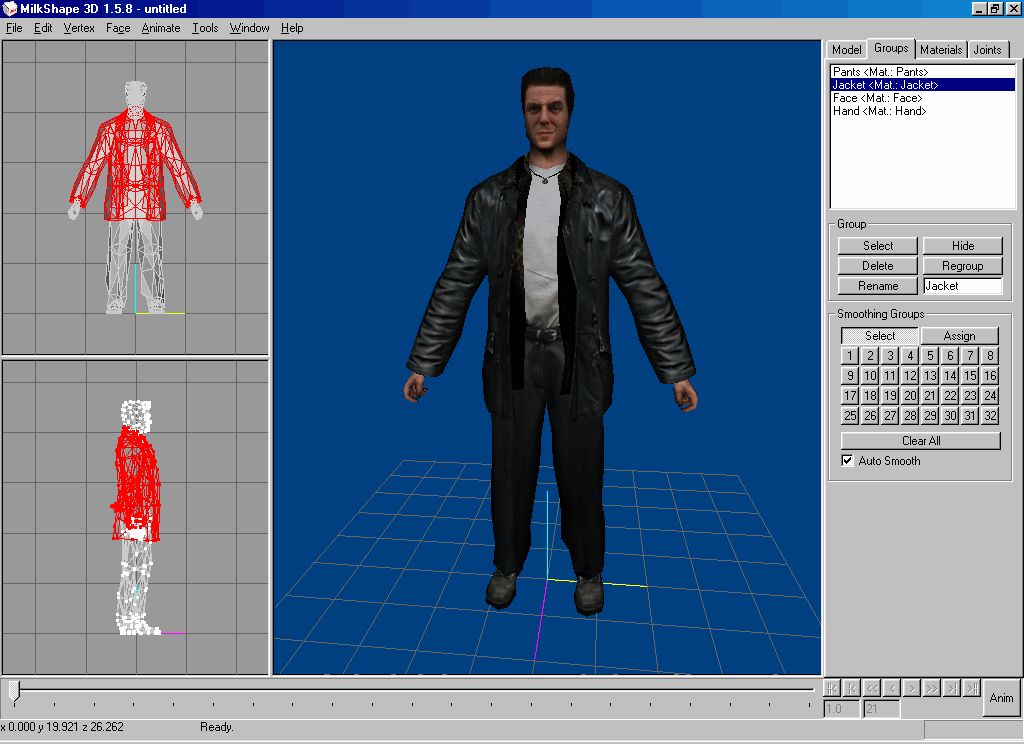The image size is (1024, 744).
Task: Click the current frame field showing 1.0
Action: [841, 709]
